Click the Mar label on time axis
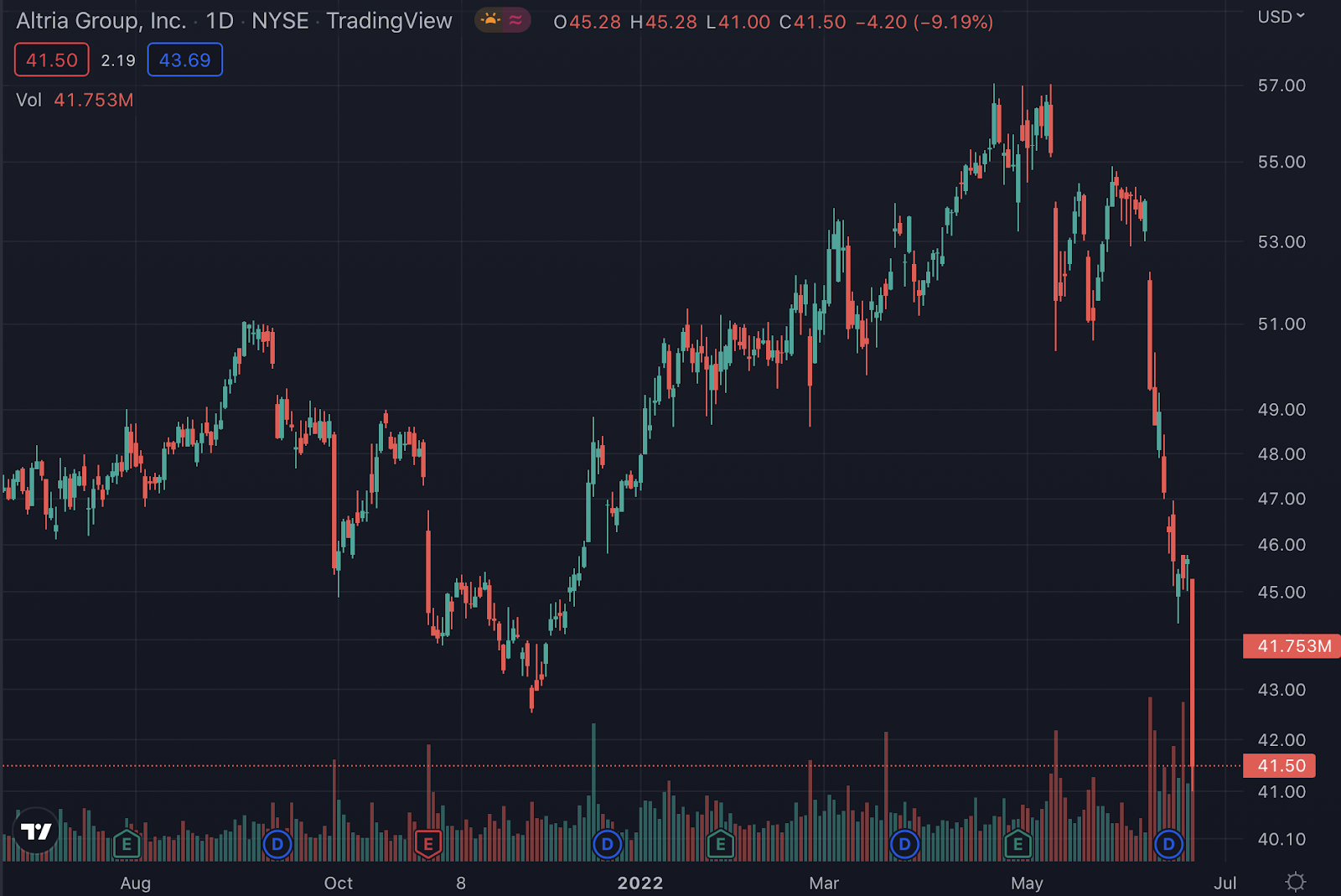 (824, 883)
